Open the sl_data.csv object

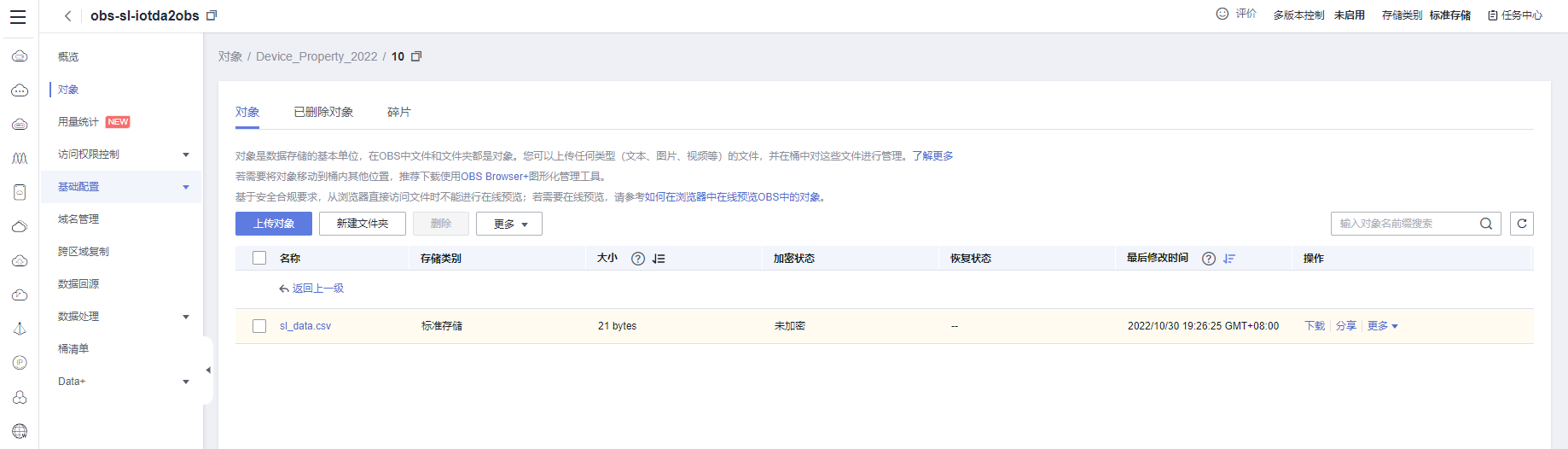(x=305, y=326)
